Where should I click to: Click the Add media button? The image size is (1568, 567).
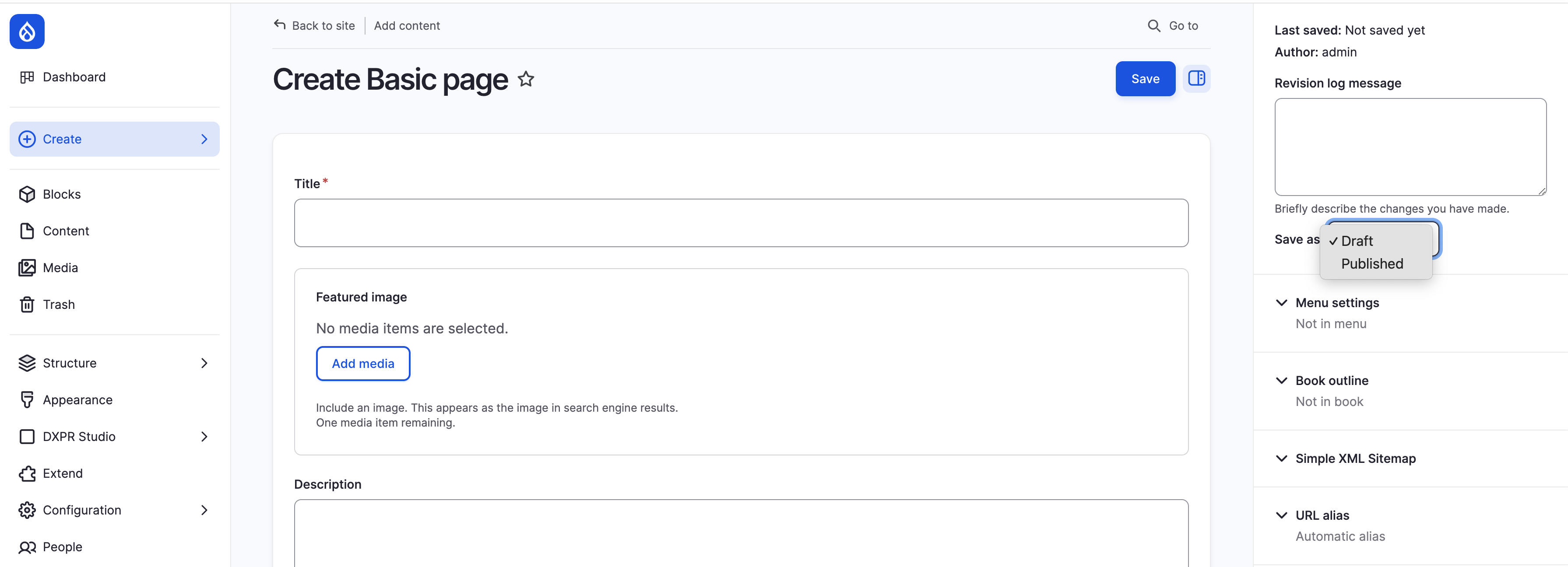363,364
